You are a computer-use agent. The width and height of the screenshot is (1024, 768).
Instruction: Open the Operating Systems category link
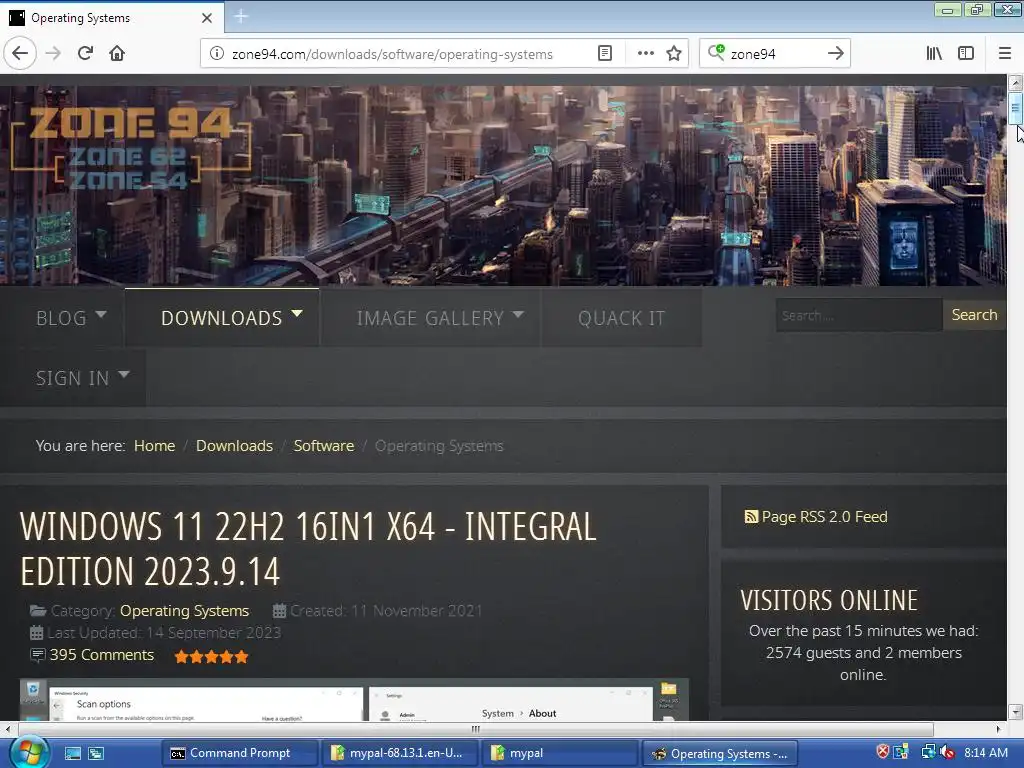185,611
